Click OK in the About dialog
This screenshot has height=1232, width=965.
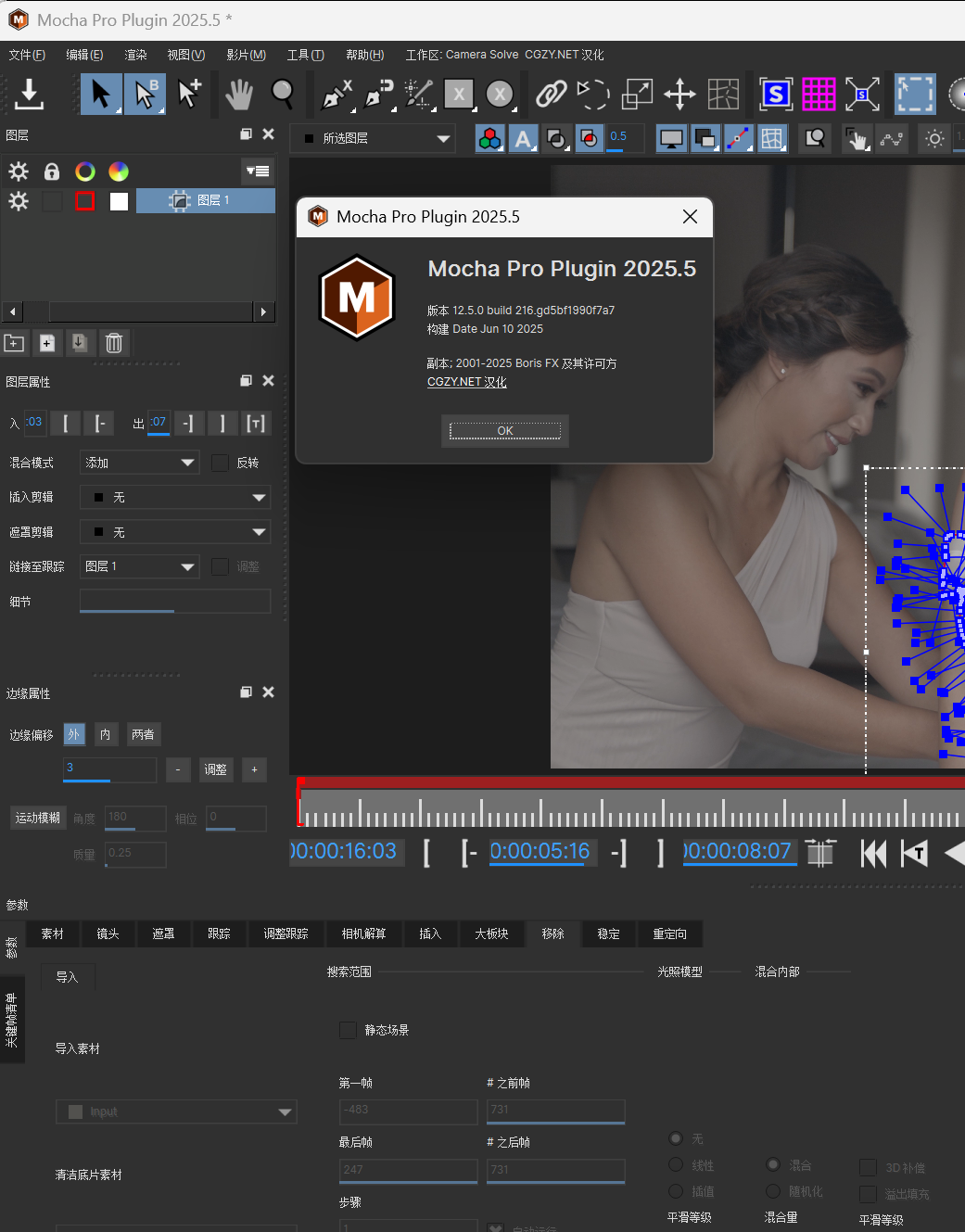(505, 430)
